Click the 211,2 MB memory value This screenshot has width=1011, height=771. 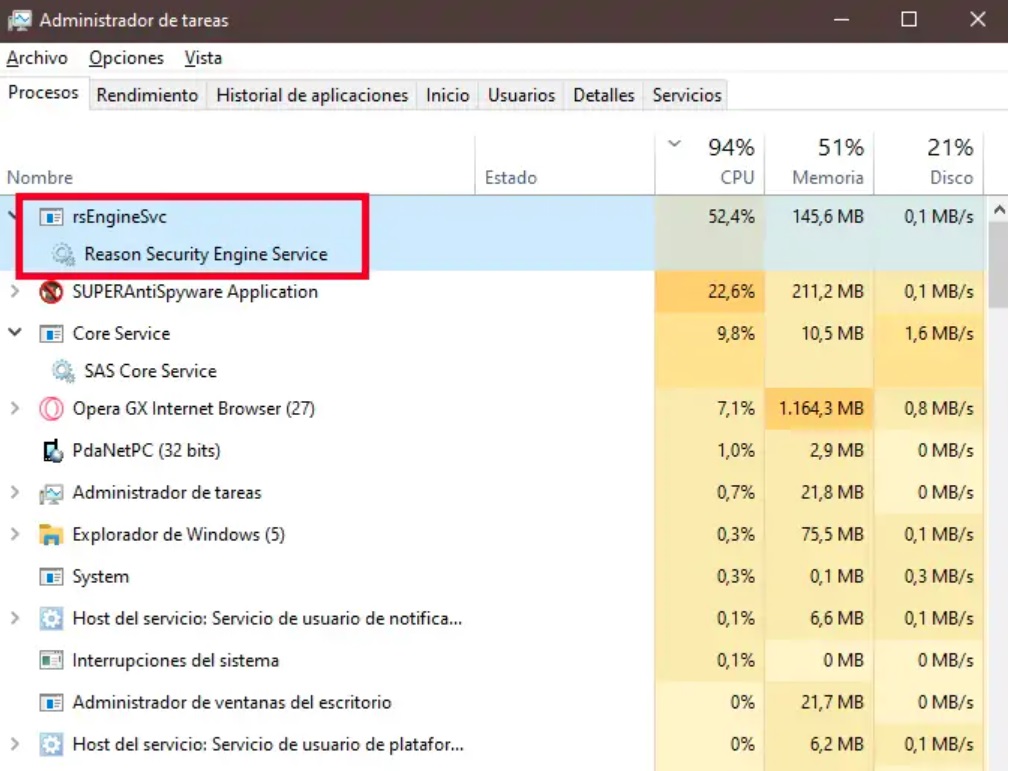(x=828, y=292)
